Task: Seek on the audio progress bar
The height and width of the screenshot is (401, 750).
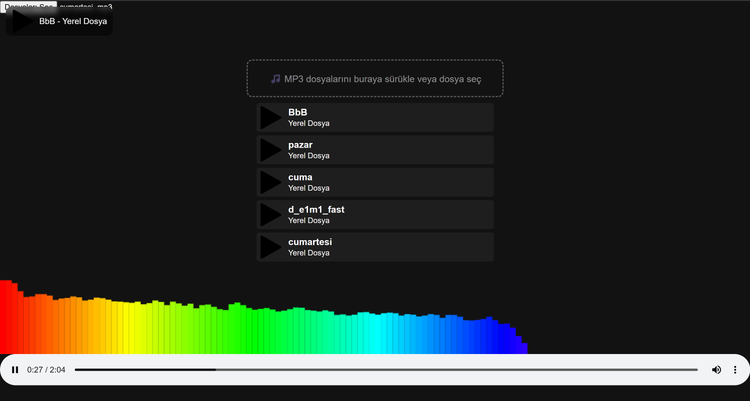Action: [386, 369]
